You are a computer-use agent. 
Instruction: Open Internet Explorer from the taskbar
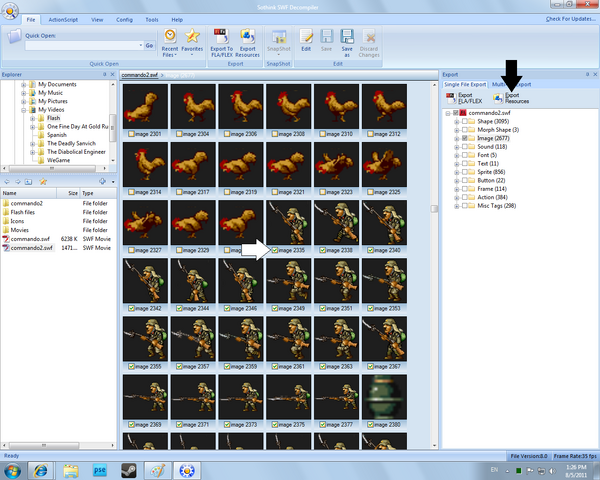click(41, 470)
